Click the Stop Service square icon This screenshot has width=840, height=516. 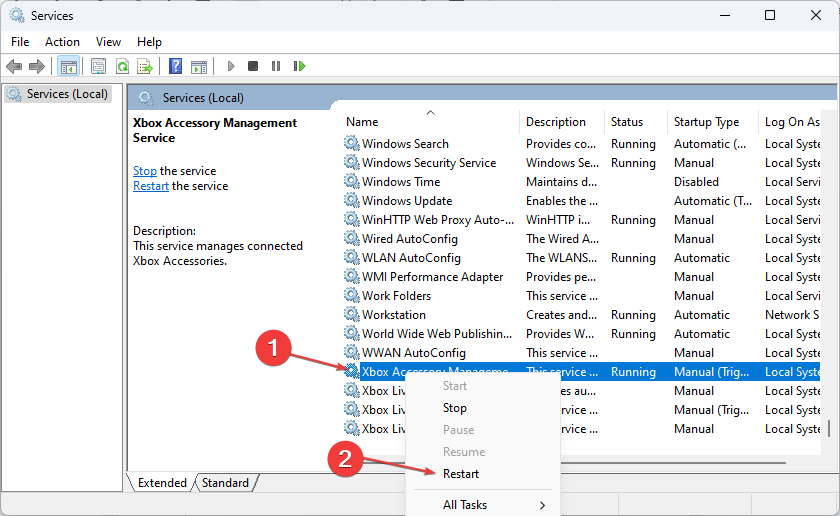click(253, 66)
